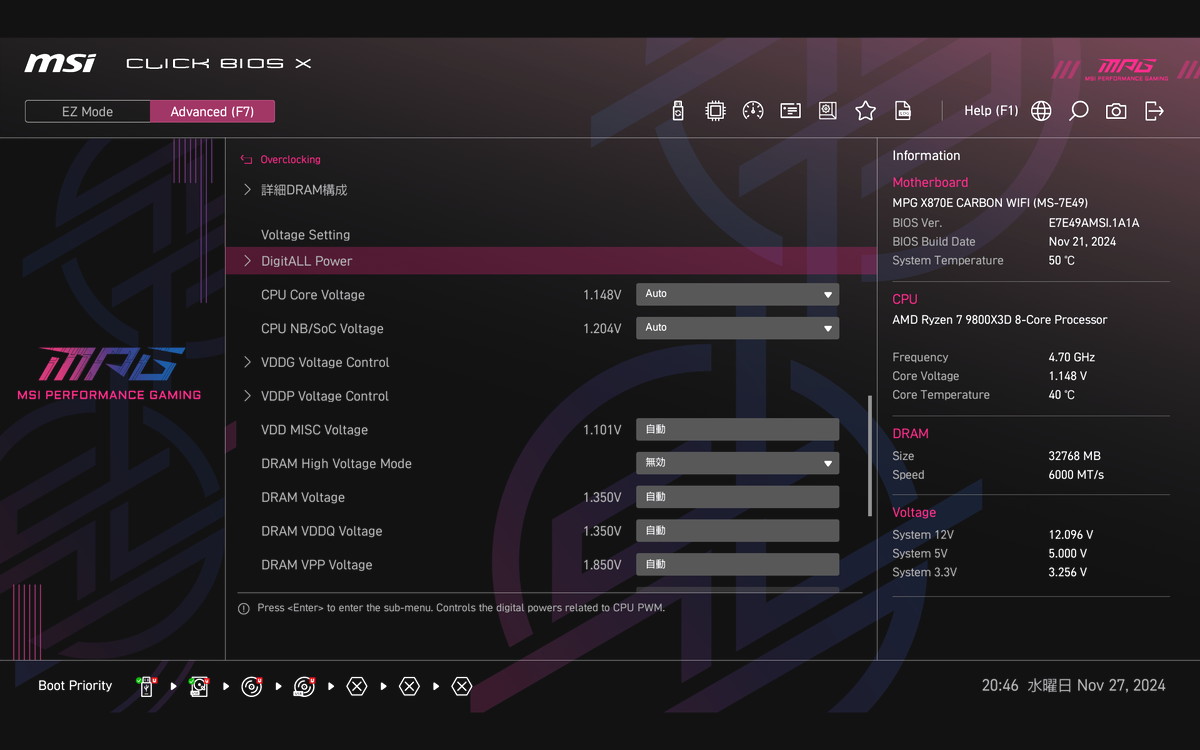Select VDD MISC Voltage label
1200x750 pixels.
314,430
